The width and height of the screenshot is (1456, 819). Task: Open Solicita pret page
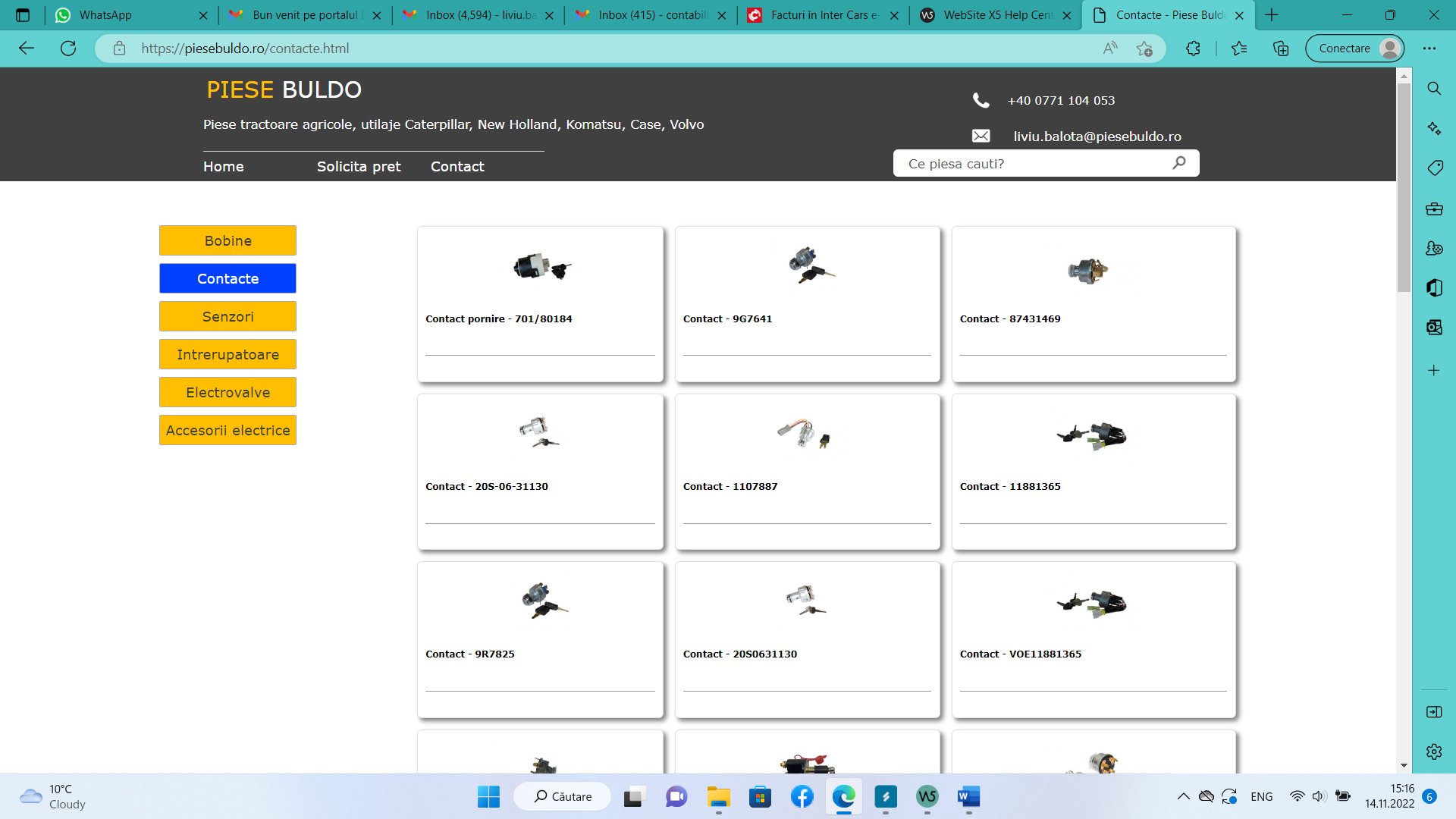[359, 167]
